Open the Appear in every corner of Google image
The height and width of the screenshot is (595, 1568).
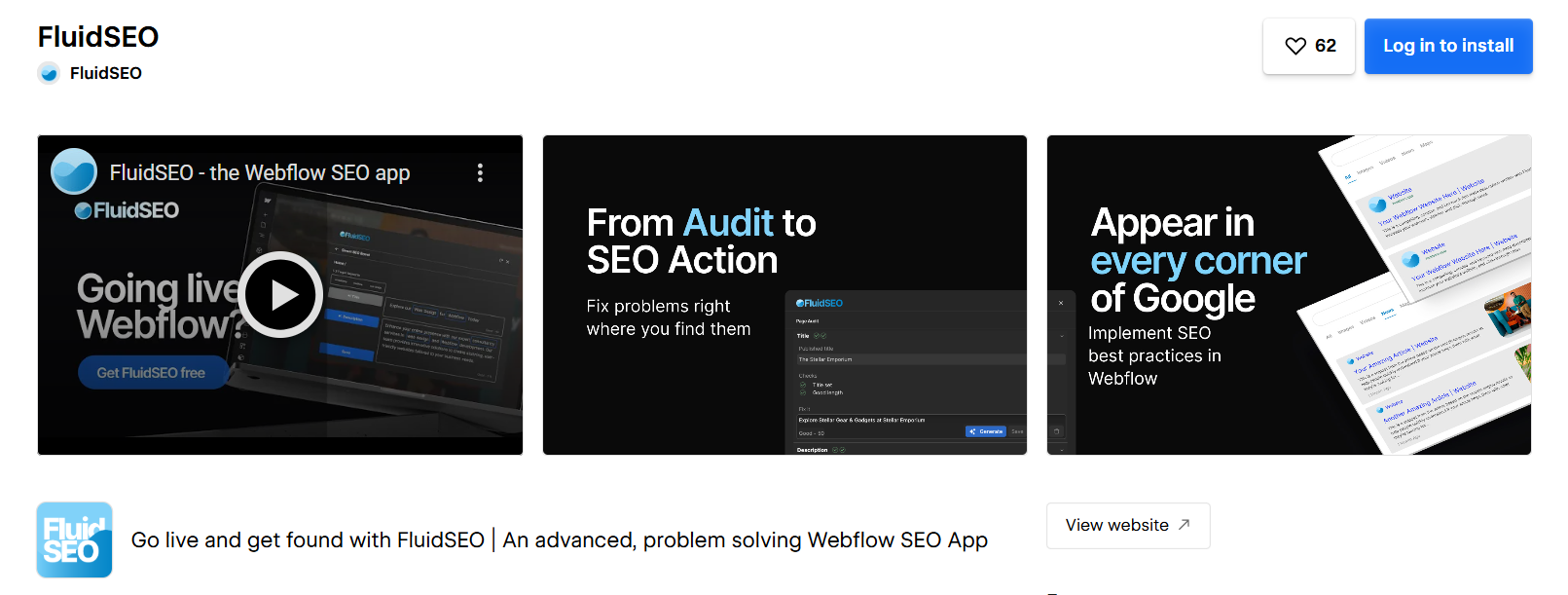(x=1289, y=295)
